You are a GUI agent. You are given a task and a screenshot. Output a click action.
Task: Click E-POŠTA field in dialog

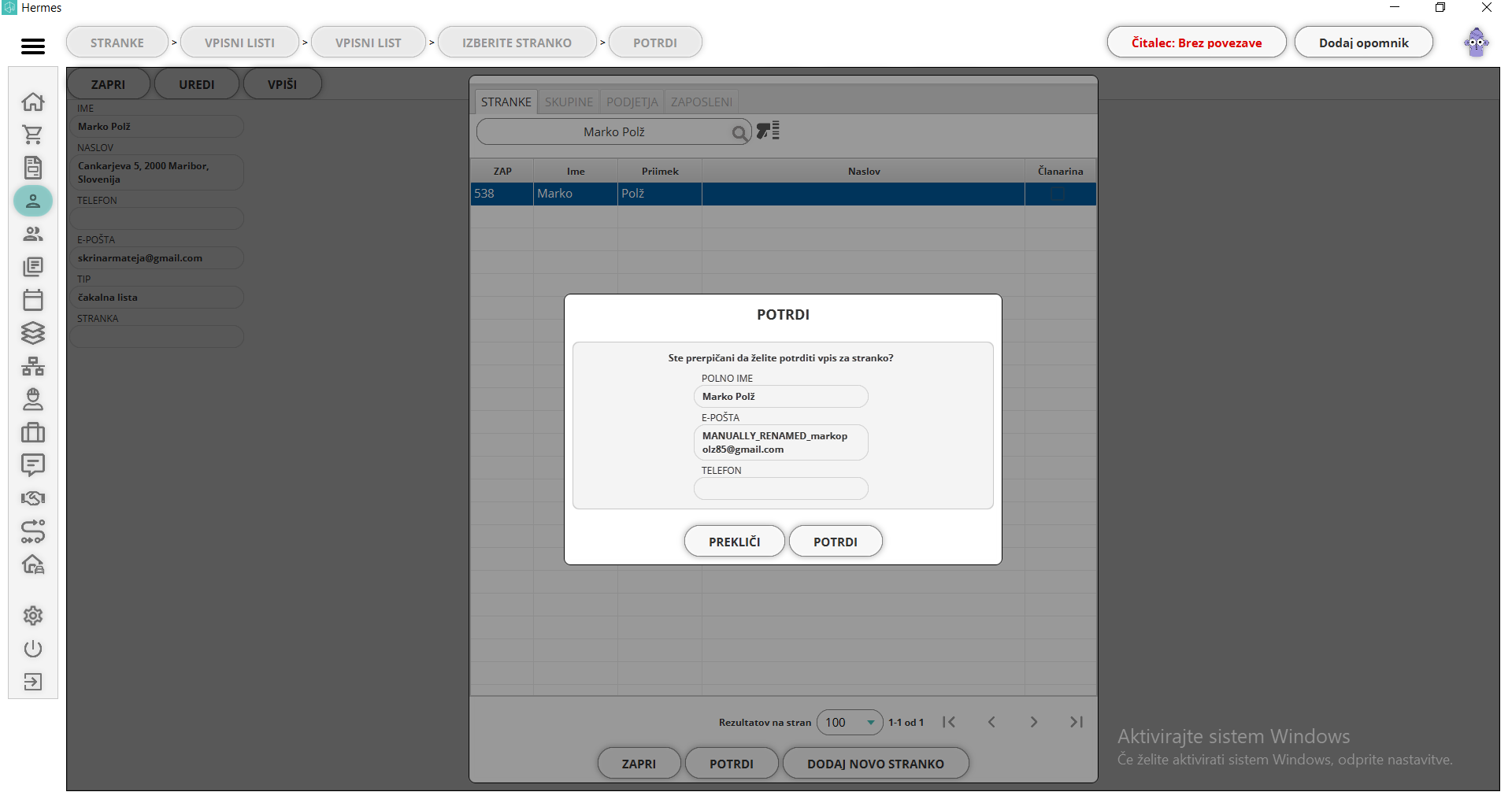click(x=780, y=442)
